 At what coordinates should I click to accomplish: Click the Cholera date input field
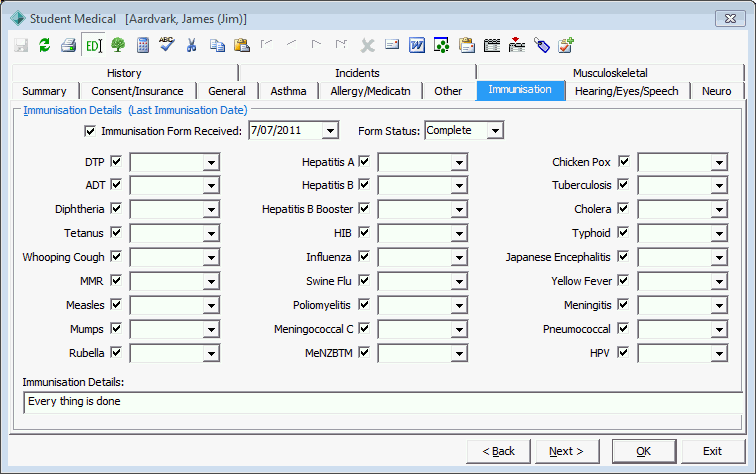coord(675,209)
